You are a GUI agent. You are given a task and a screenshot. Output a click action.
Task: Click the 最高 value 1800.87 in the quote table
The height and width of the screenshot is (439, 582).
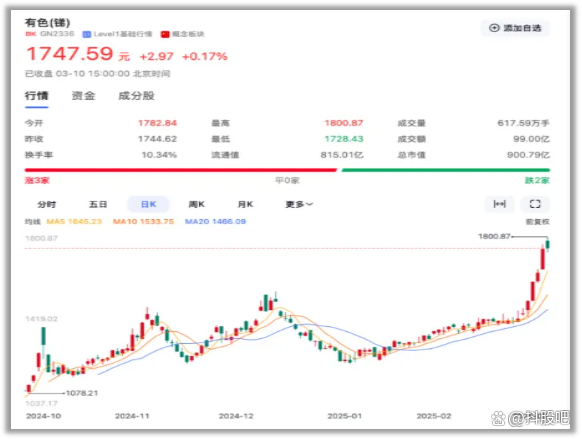click(344, 123)
